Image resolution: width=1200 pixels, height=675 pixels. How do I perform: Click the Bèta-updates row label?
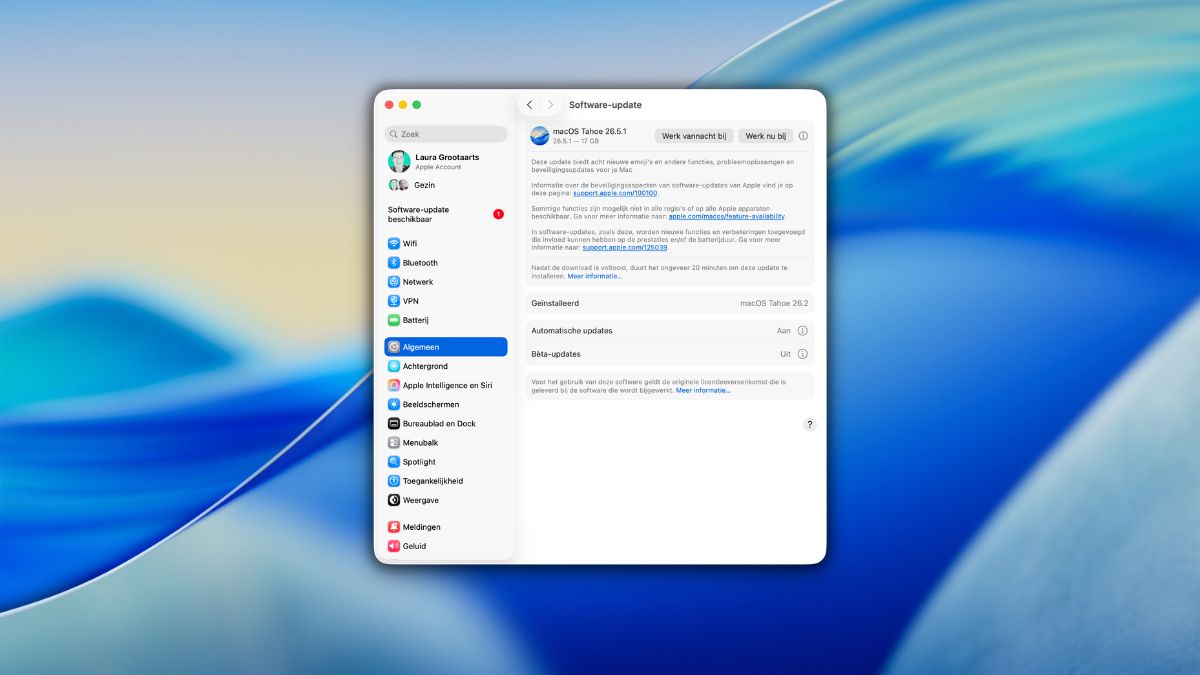point(556,354)
